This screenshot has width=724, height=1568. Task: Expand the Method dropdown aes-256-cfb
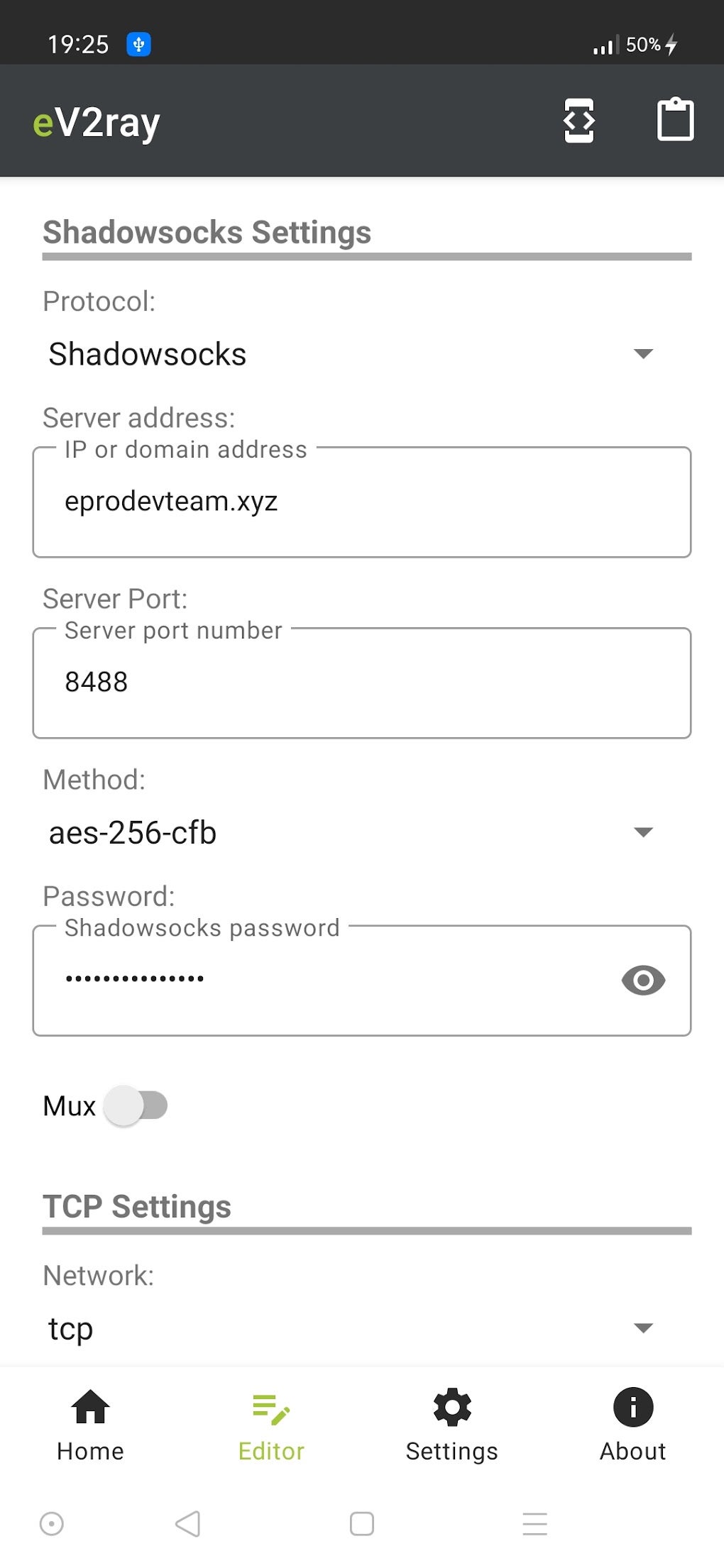coord(351,832)
